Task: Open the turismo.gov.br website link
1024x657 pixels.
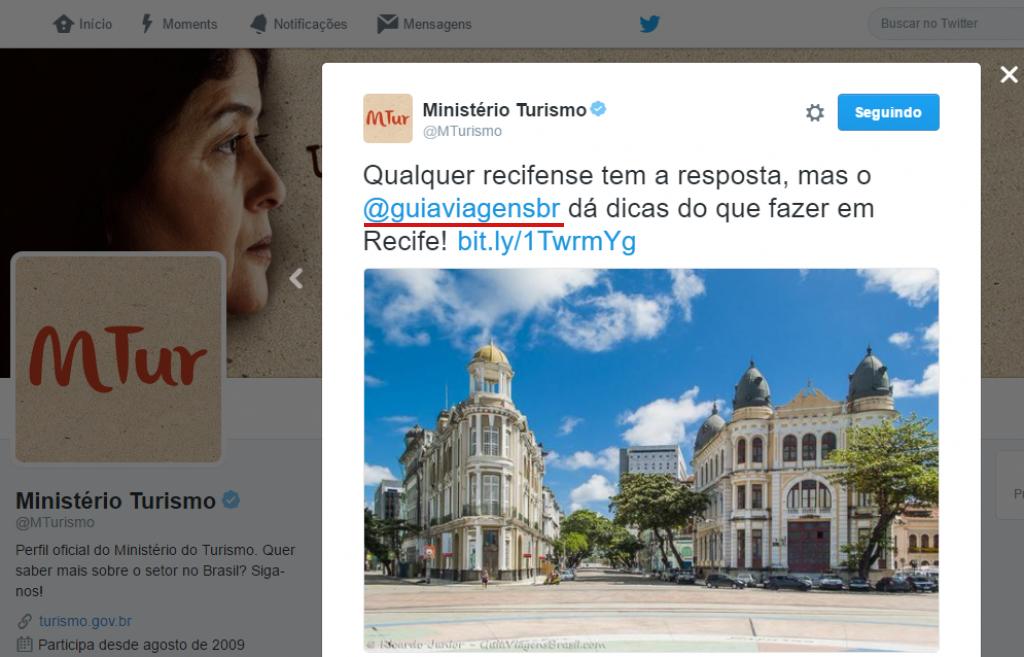Action: (85, 621)
